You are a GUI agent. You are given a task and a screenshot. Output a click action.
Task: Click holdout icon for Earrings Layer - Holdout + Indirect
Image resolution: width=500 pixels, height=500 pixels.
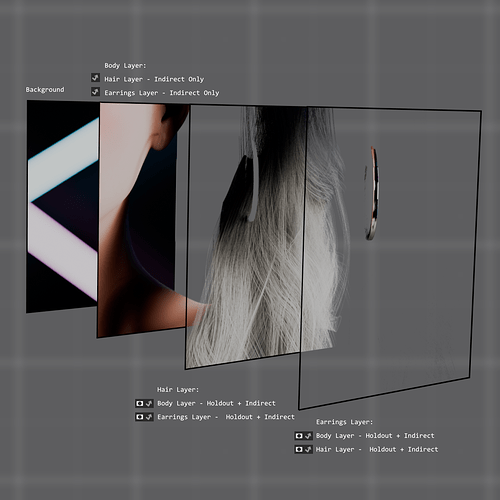click(x=140, y=417)
